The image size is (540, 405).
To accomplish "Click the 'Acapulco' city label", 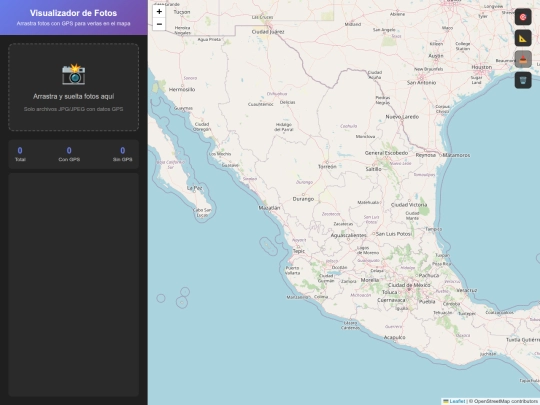I will [394, 338].
